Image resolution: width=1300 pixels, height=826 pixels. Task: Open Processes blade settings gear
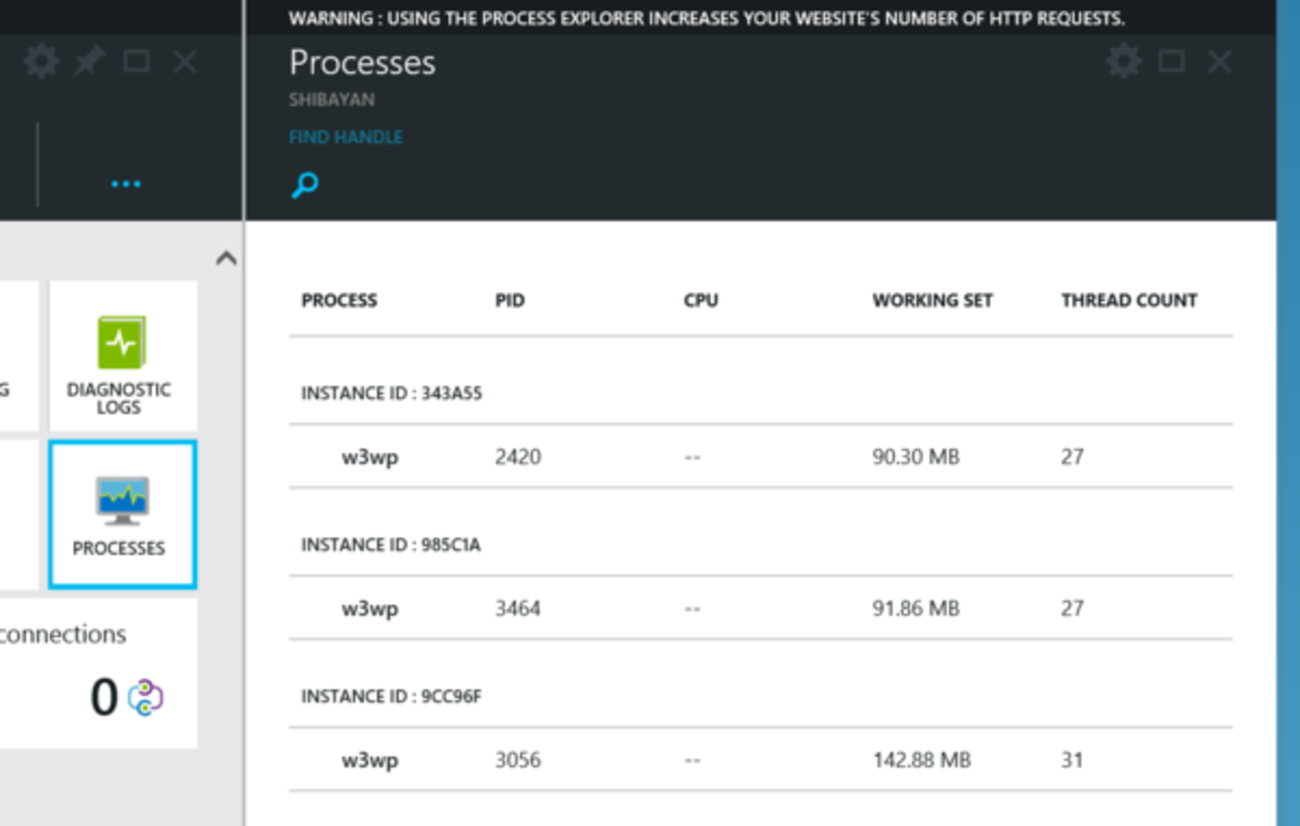(x=1123, y=62)
